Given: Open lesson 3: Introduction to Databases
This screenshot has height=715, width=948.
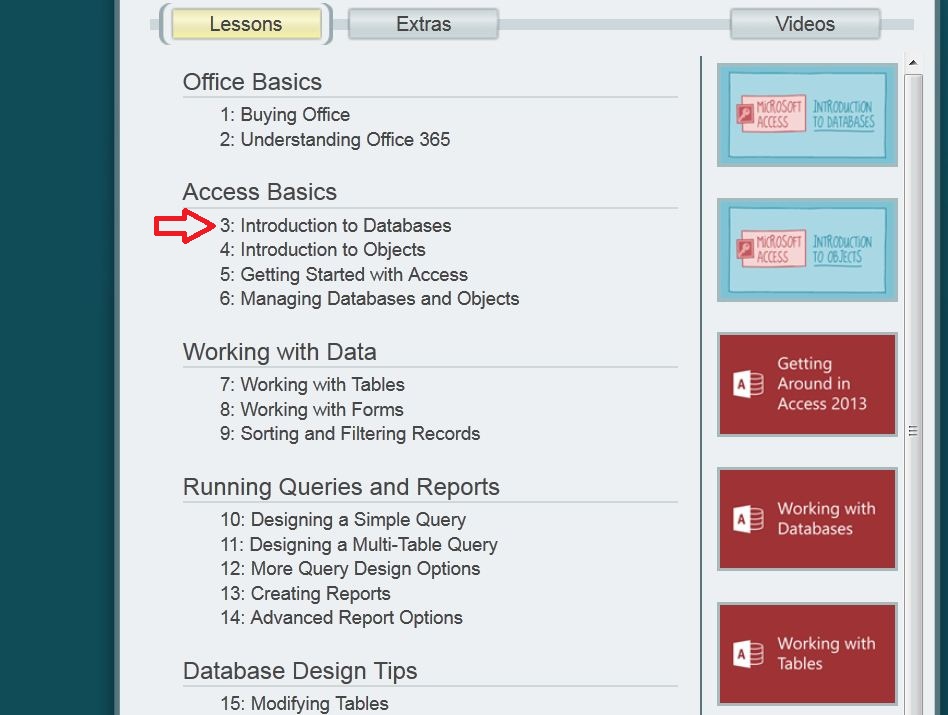Looking at the screenshot, I should coord(336,225).
